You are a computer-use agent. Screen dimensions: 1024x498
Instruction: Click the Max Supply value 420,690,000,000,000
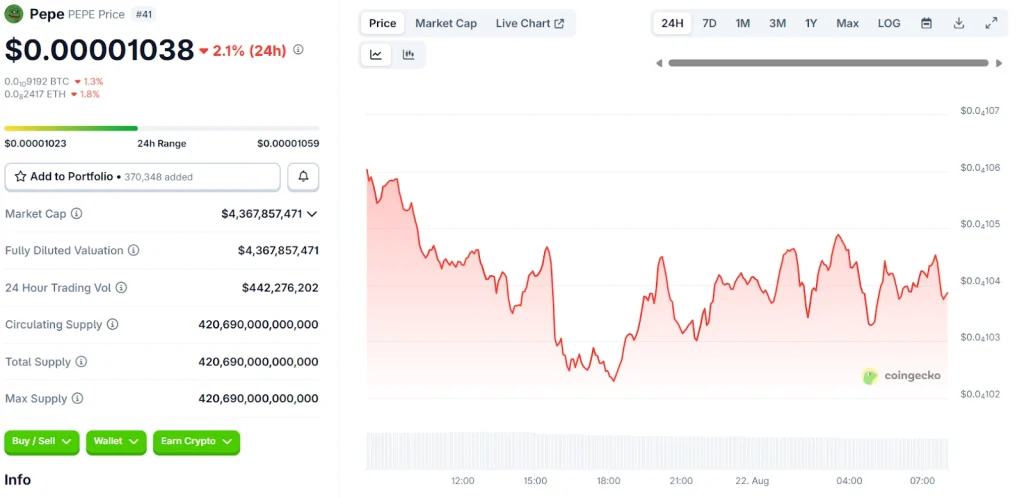tap(259, 398)
